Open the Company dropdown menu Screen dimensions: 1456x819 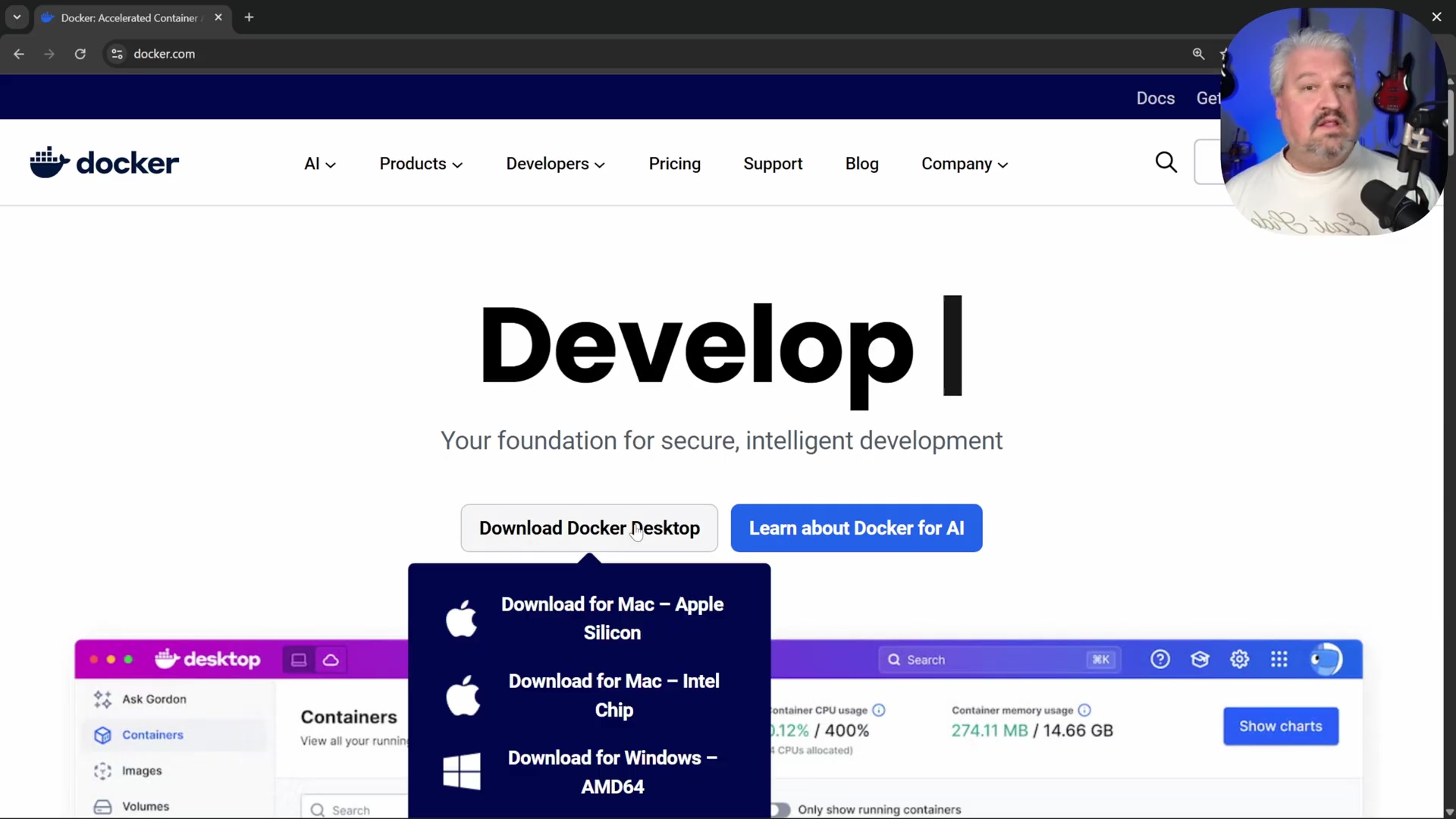click(x=964, y=164)
